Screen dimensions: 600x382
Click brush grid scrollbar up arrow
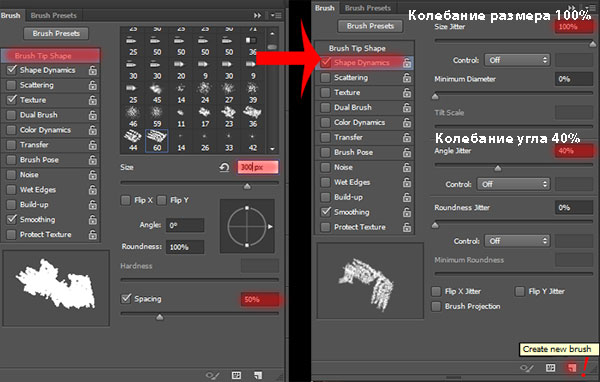(x=272, y=34)
